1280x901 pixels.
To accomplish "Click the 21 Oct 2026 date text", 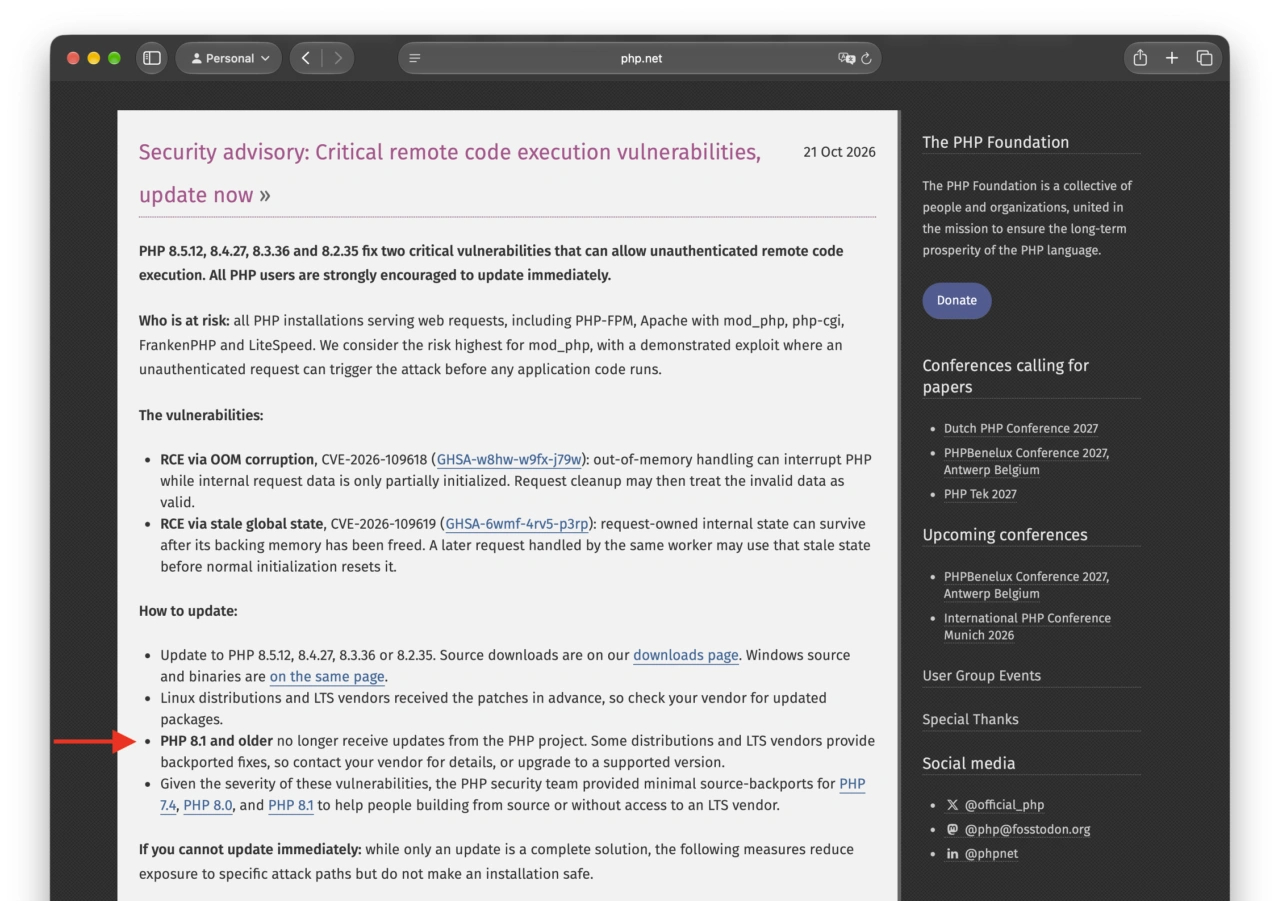I will [x=839, y=152].
